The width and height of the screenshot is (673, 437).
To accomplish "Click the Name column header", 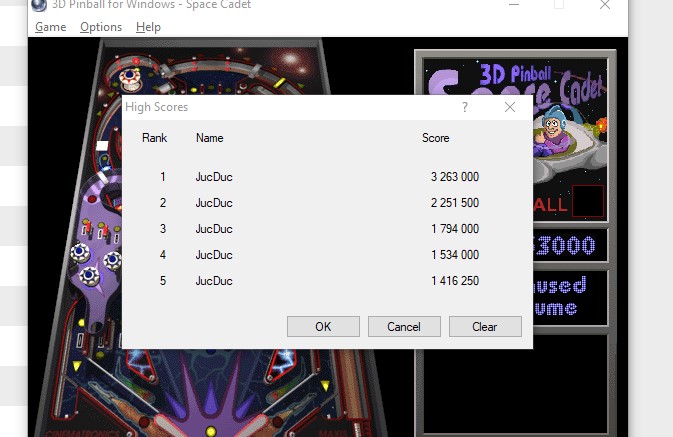I will (x=209, y=138).
